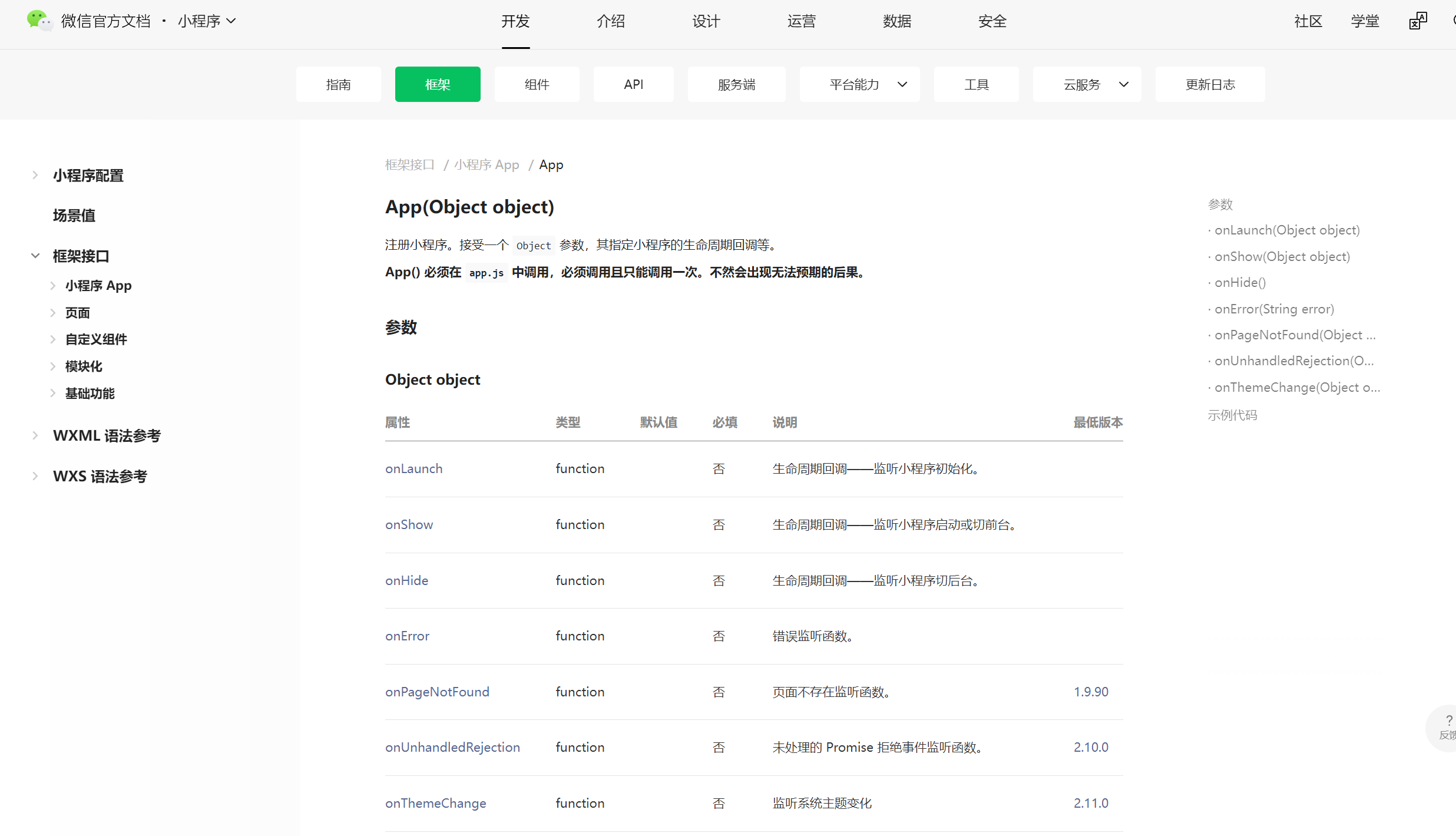Expand the 云服务 dropdown menu
This screenshot has width=1456, height=836.
pos(1086,84)
